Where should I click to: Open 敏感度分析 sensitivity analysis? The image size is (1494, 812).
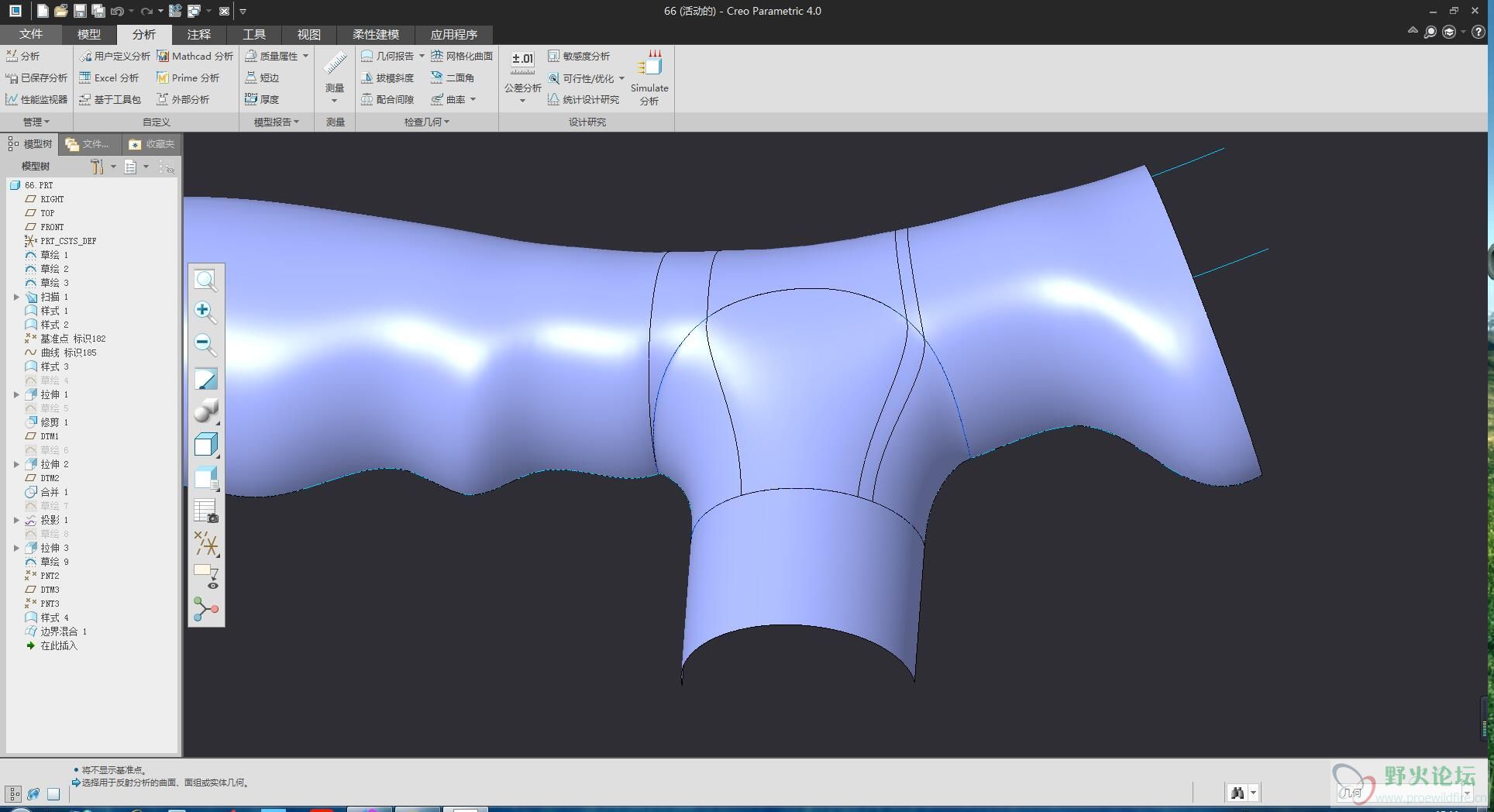click(x=579, y=56)
